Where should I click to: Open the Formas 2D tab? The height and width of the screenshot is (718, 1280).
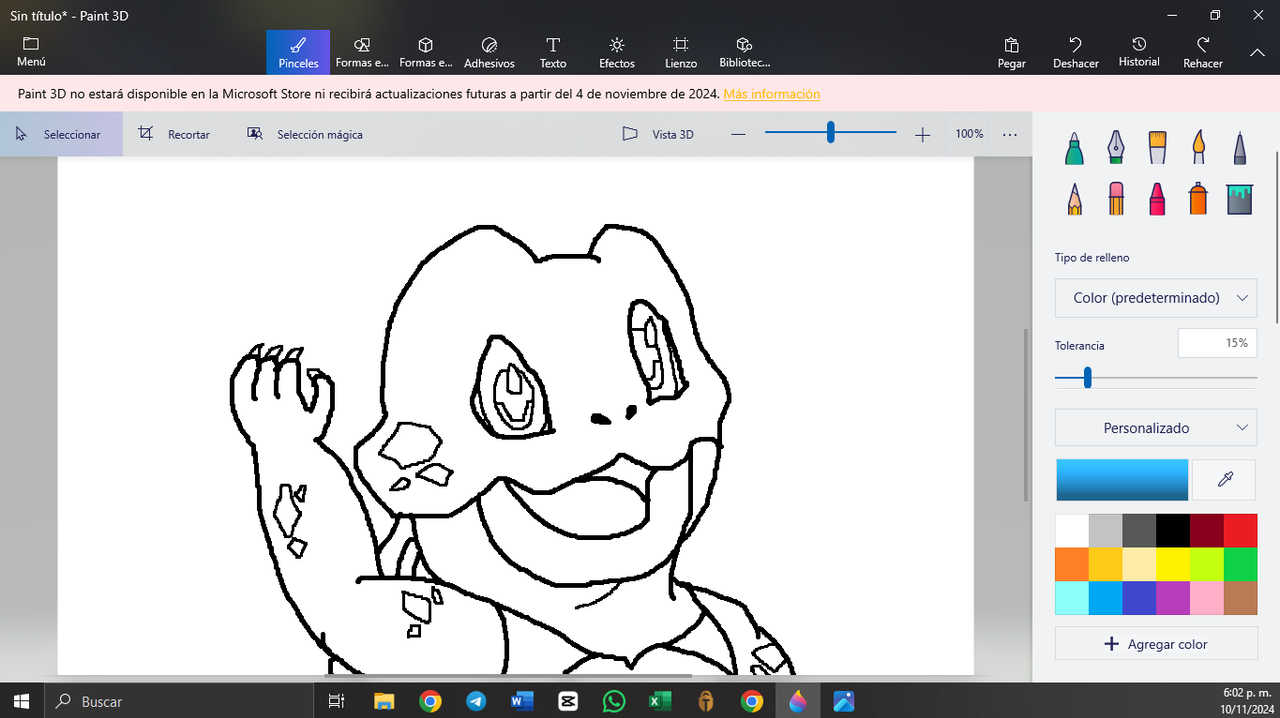[x=362, y=52]
